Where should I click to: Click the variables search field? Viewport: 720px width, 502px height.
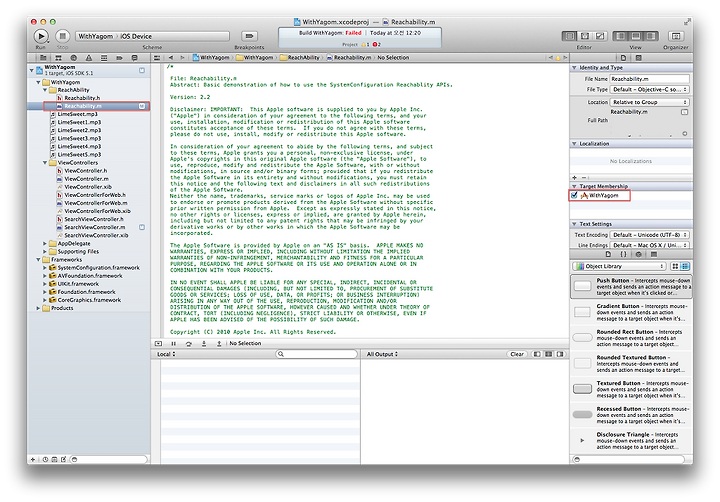pyautogui.click(x=316, y=354)
